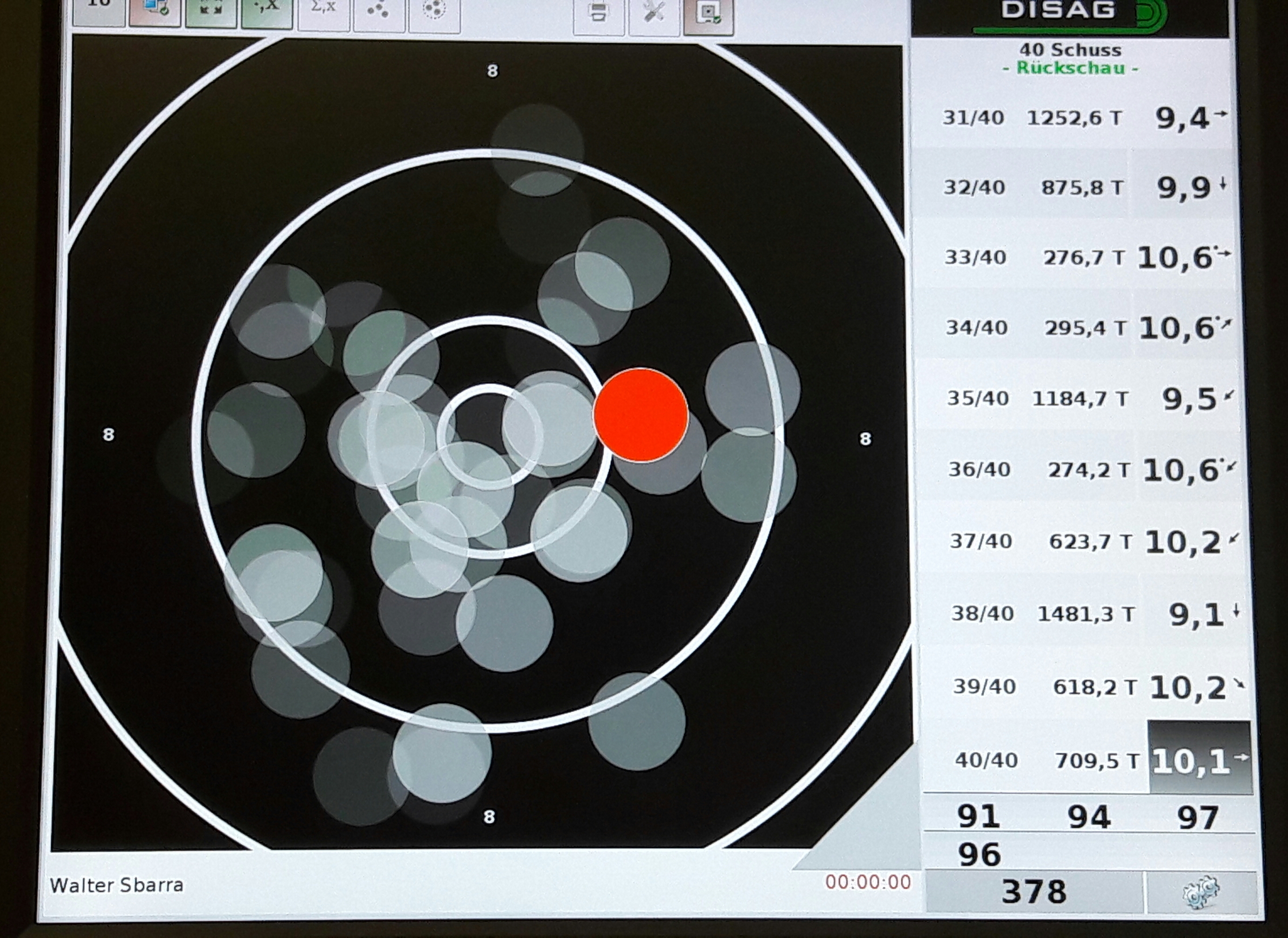This screenshot has height=938, width=1288.
Task: Click the printer icon in toolbar
Action: coord(598,13)
